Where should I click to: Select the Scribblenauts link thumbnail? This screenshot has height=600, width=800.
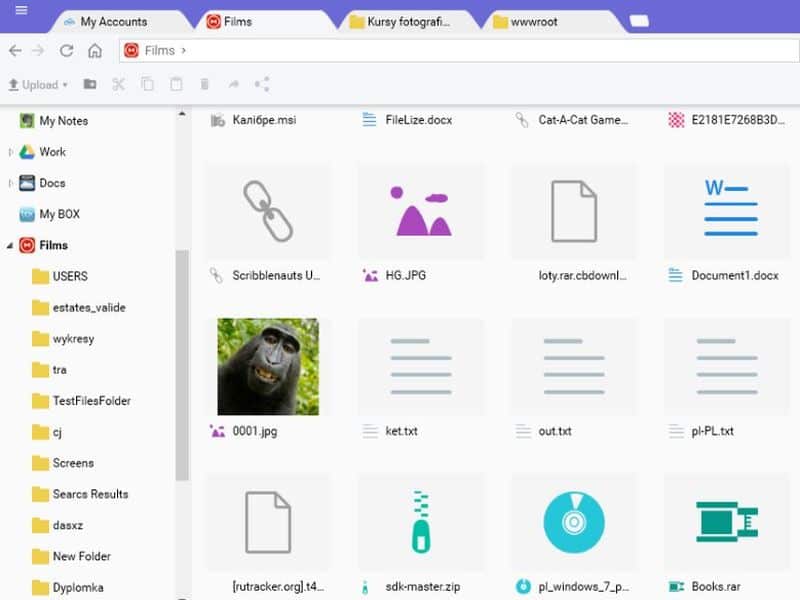(x=268, y=211)
